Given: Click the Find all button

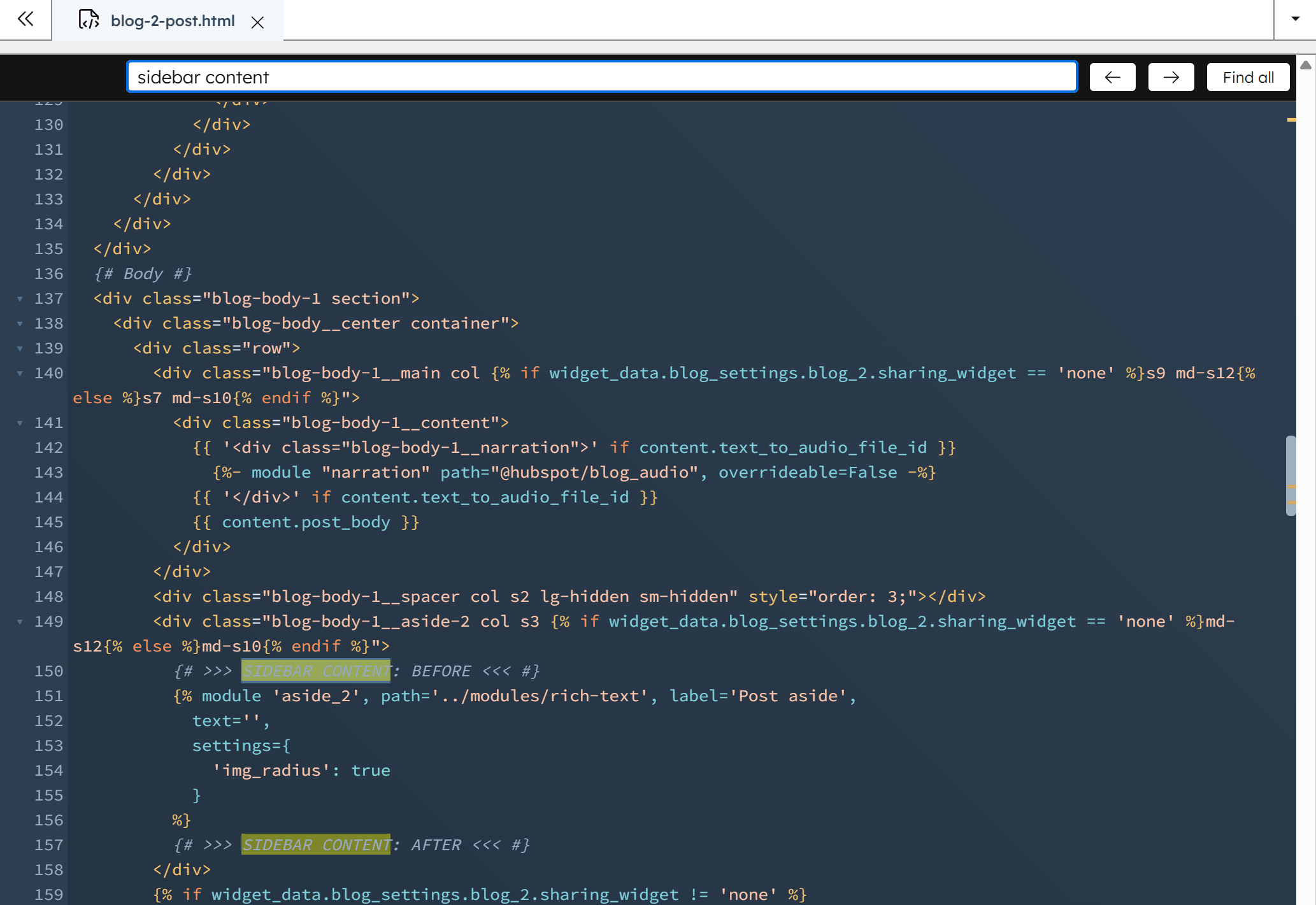Looking at the screenshot, I should pos(1248,77).
